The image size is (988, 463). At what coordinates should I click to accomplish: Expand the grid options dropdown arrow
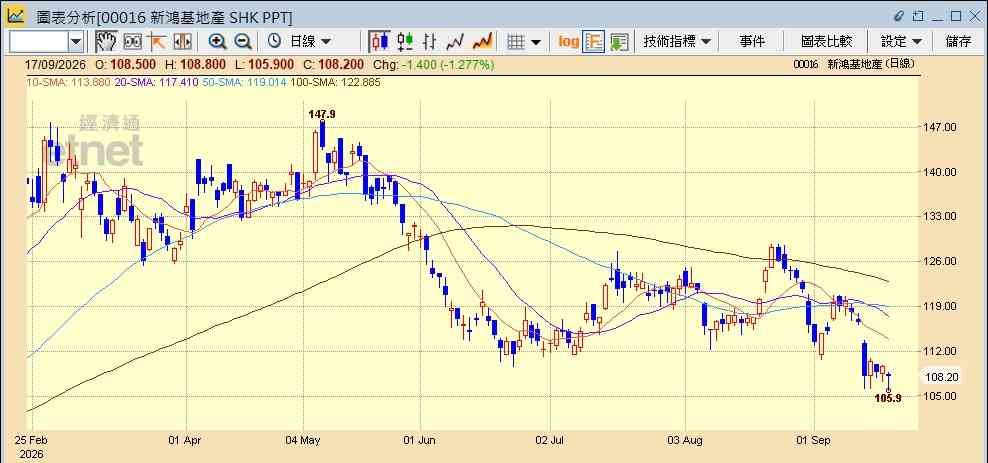[x=536, y=42]
